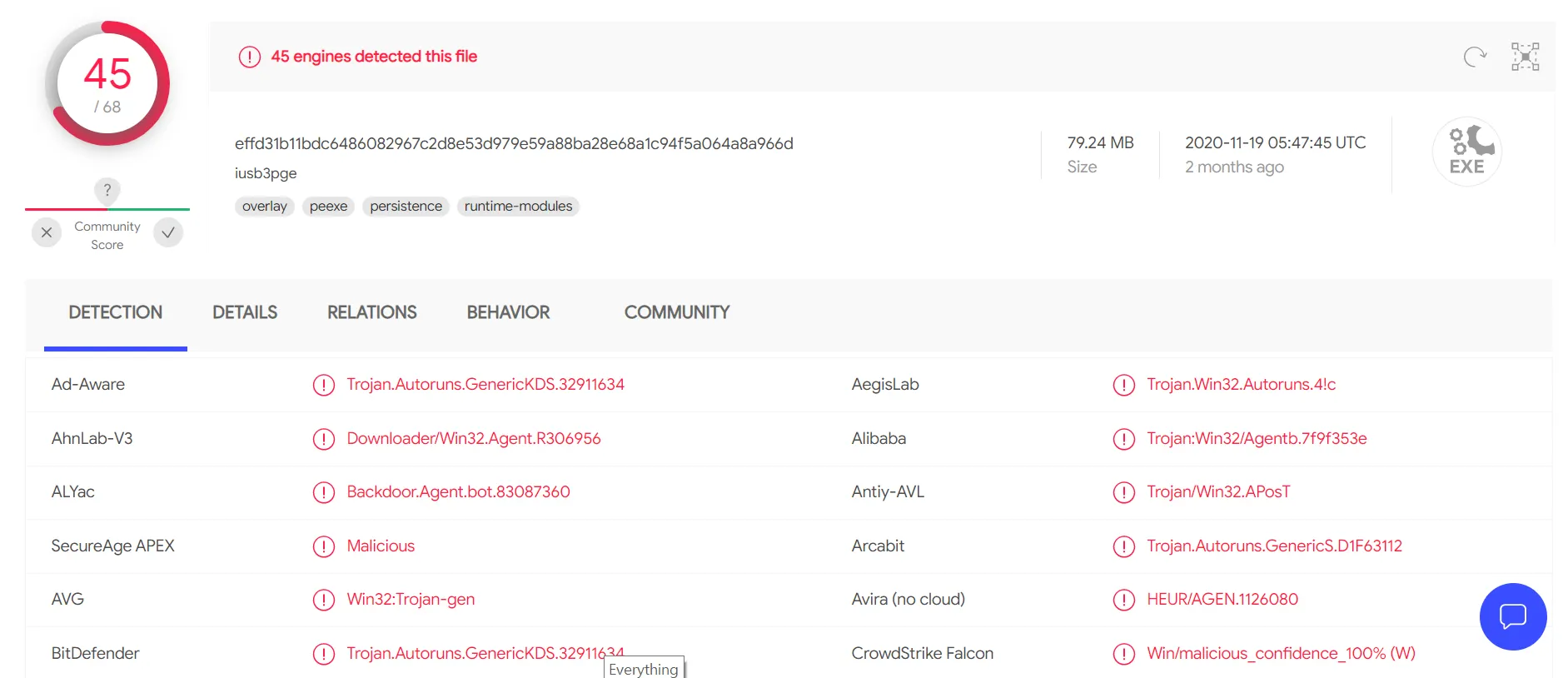Image resolution: width=1568 pixels, height=678 pixels.
Task: Click the 45/68 detection score gauge
Action: click(x=107, y=83)
